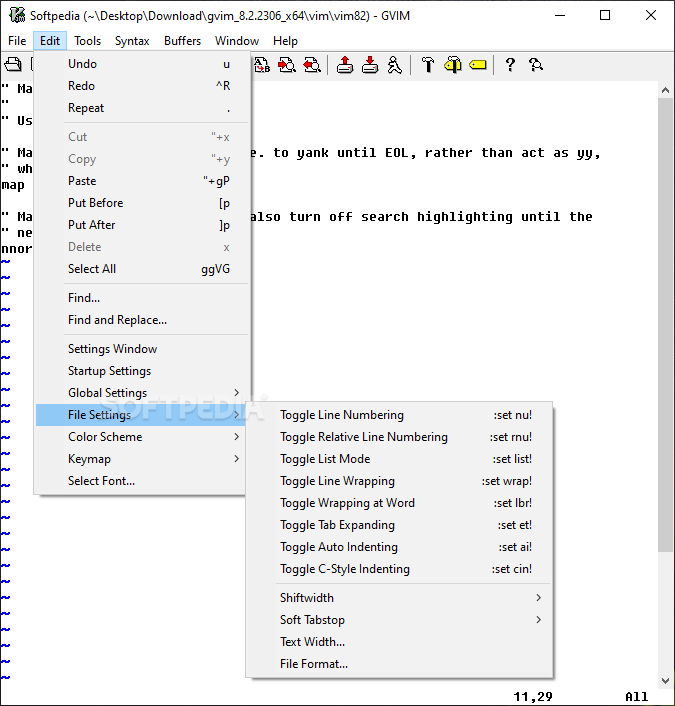675x706 pixels.
Task: Click the Find Help toolbar icon
Action: 535,65
